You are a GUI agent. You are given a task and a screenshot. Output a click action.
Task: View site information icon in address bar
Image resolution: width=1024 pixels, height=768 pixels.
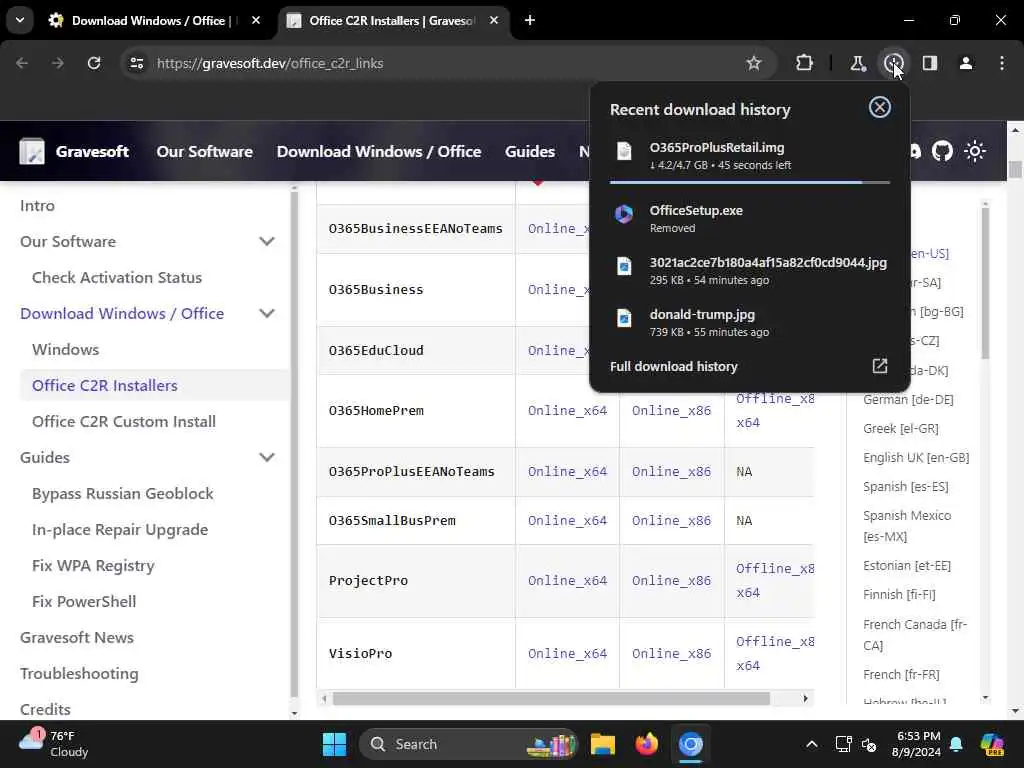(x=136, y=63)
